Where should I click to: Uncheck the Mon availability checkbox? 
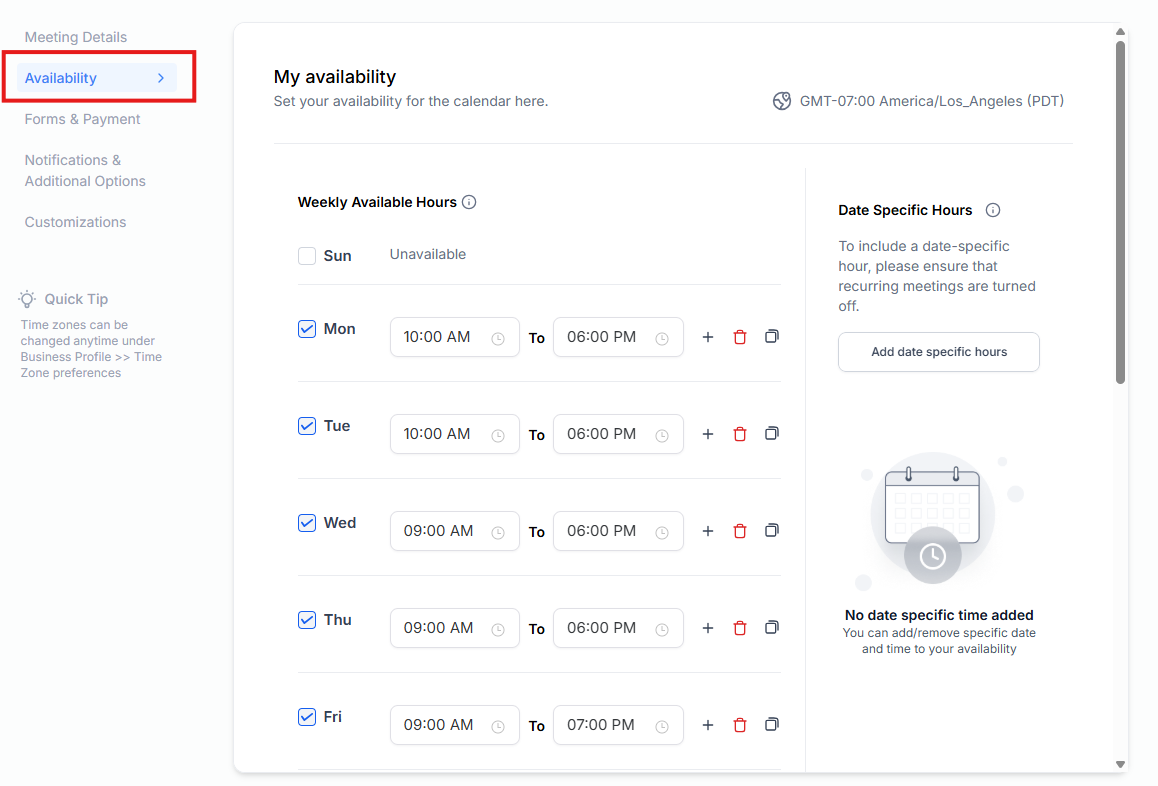(x=307, y=329)
